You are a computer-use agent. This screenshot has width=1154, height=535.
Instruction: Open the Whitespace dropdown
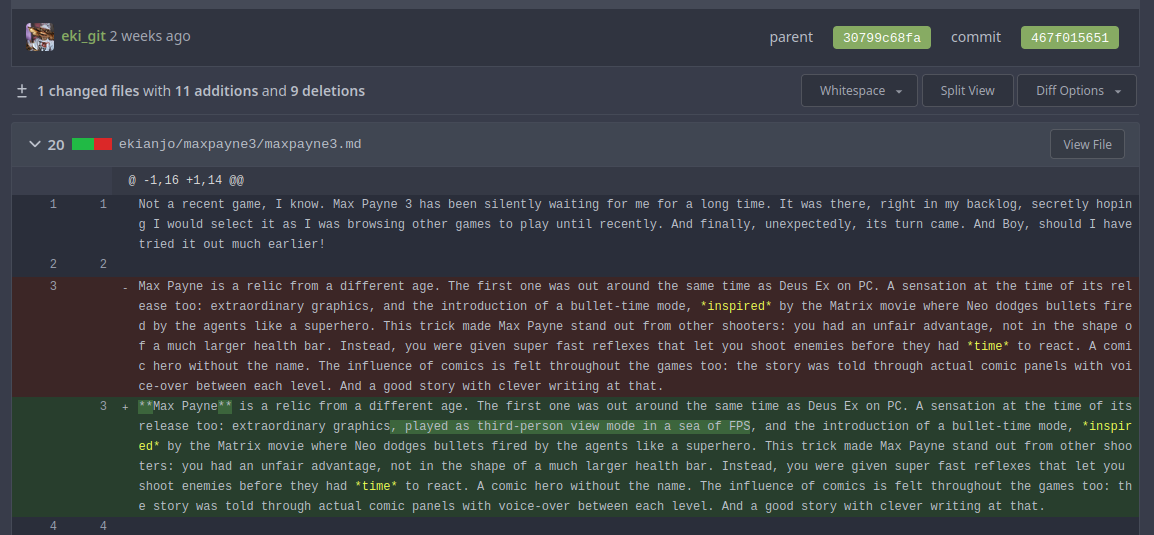coord(859,91)
